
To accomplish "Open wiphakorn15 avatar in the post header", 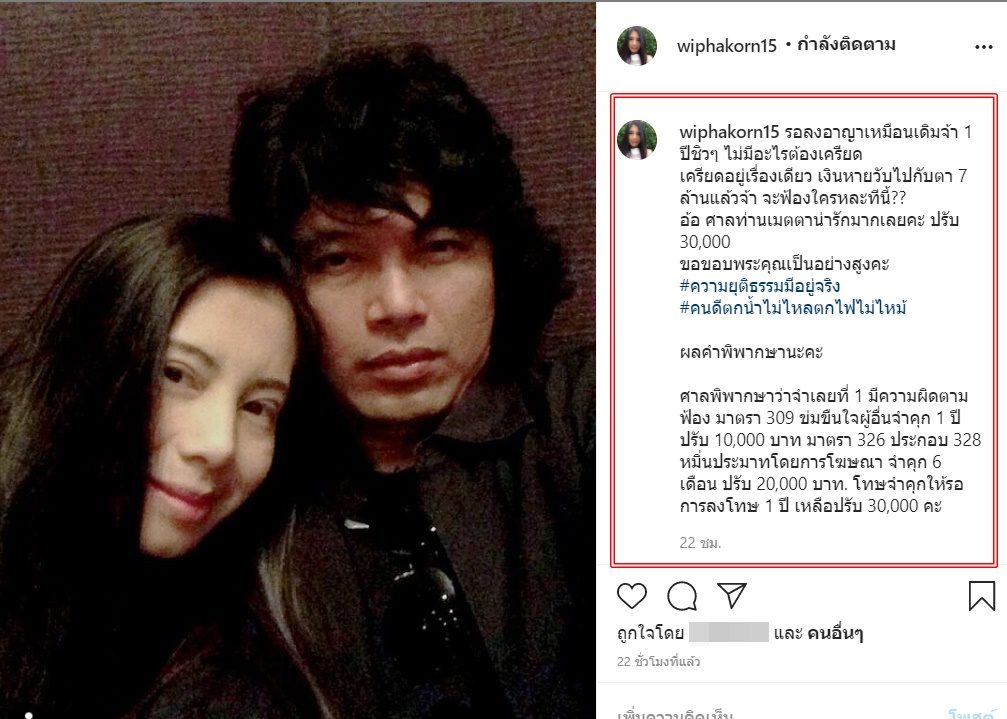I will 636,46.
